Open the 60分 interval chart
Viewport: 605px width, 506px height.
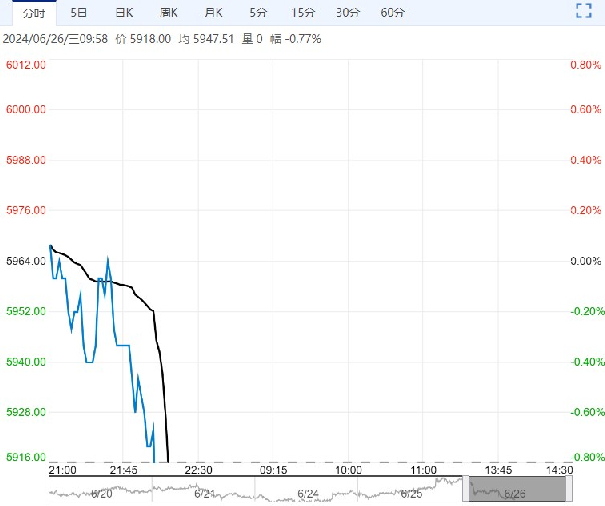pos(393,13)
